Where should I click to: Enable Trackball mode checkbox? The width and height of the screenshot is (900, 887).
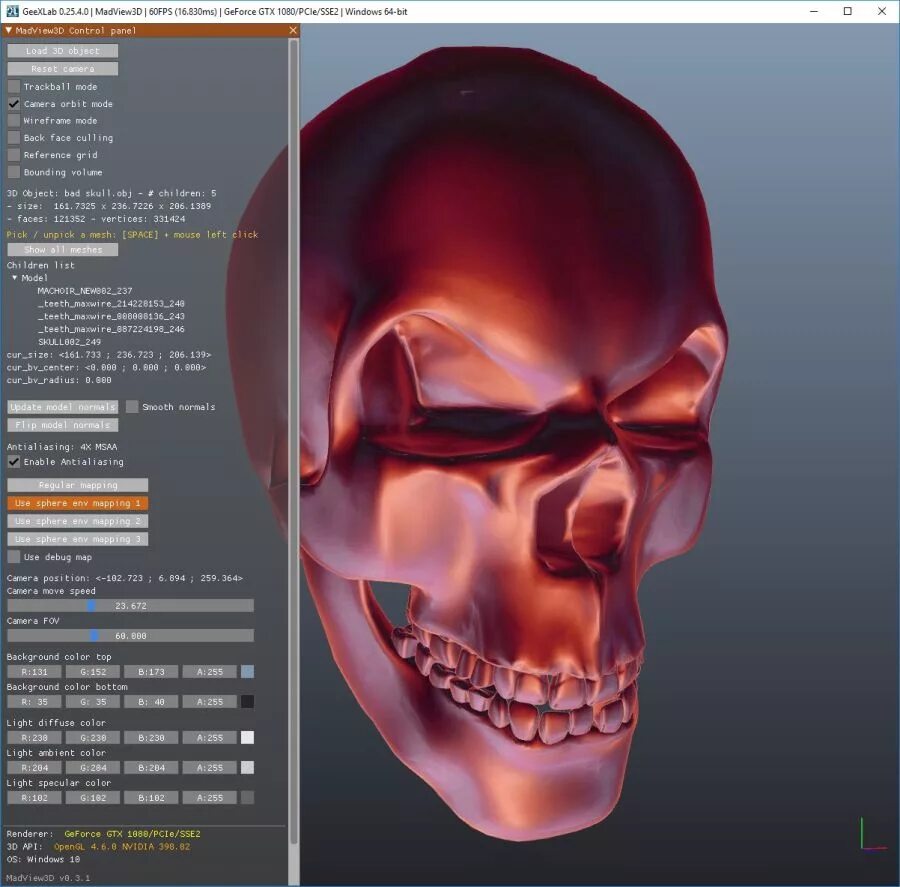[x=14, y=87]
